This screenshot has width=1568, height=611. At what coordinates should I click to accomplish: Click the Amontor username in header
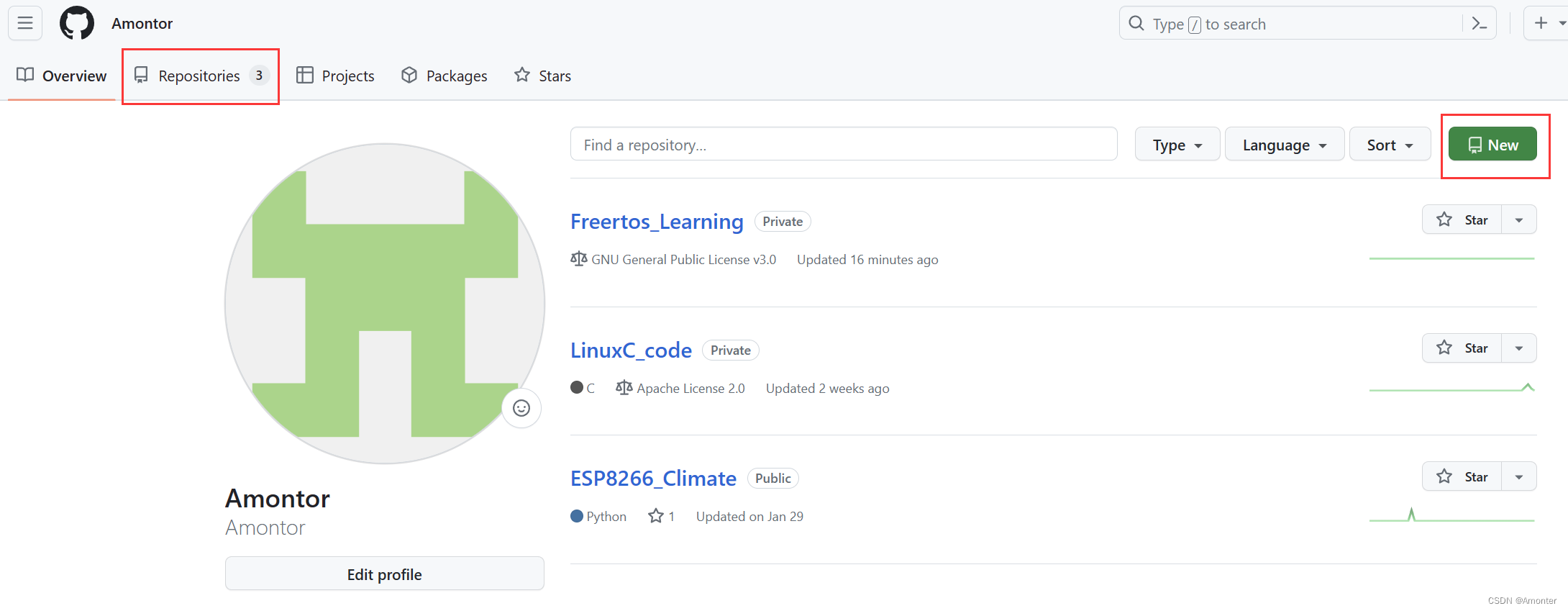[x=142, y=24]
